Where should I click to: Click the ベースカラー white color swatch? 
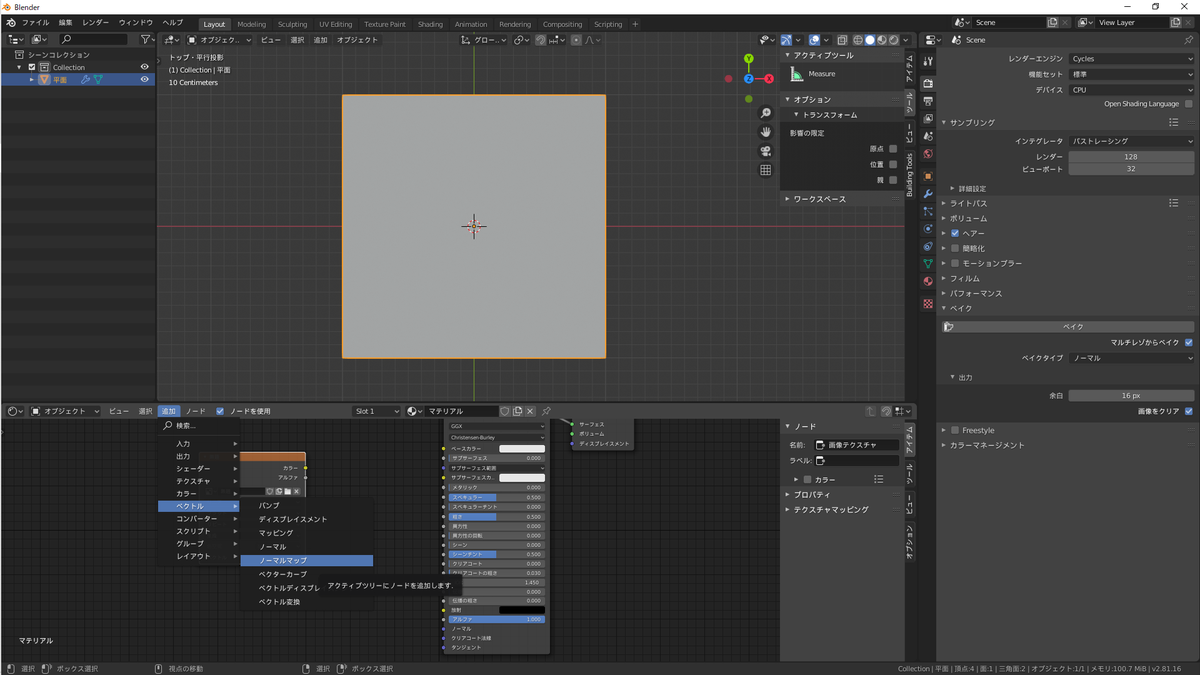522,449
